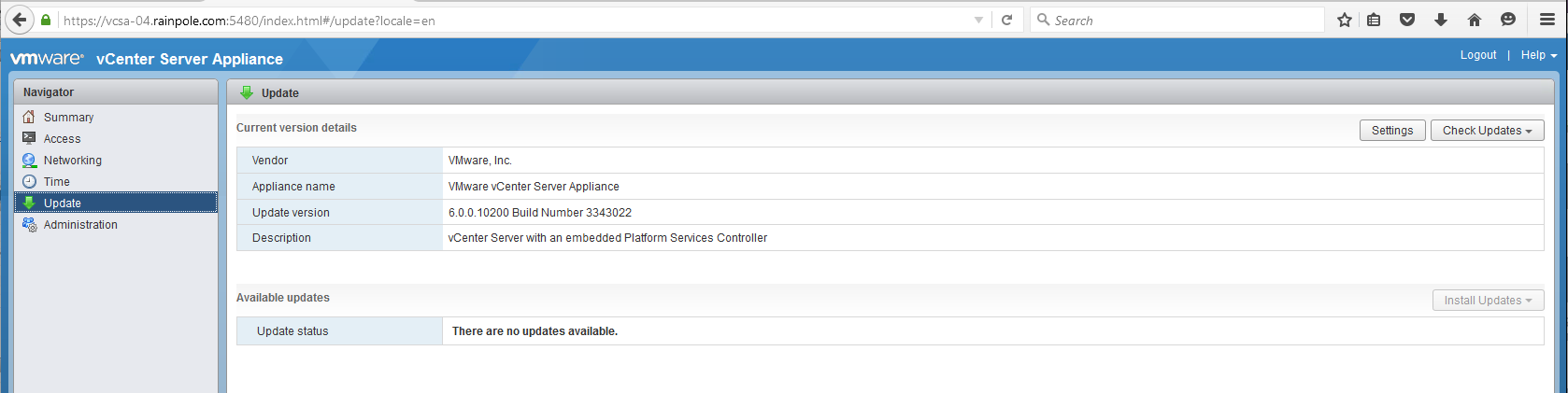Image resolution: width=1568 pixels, height=393 pixels.
Task: Click the Logout link
Action: point(1477,55)
